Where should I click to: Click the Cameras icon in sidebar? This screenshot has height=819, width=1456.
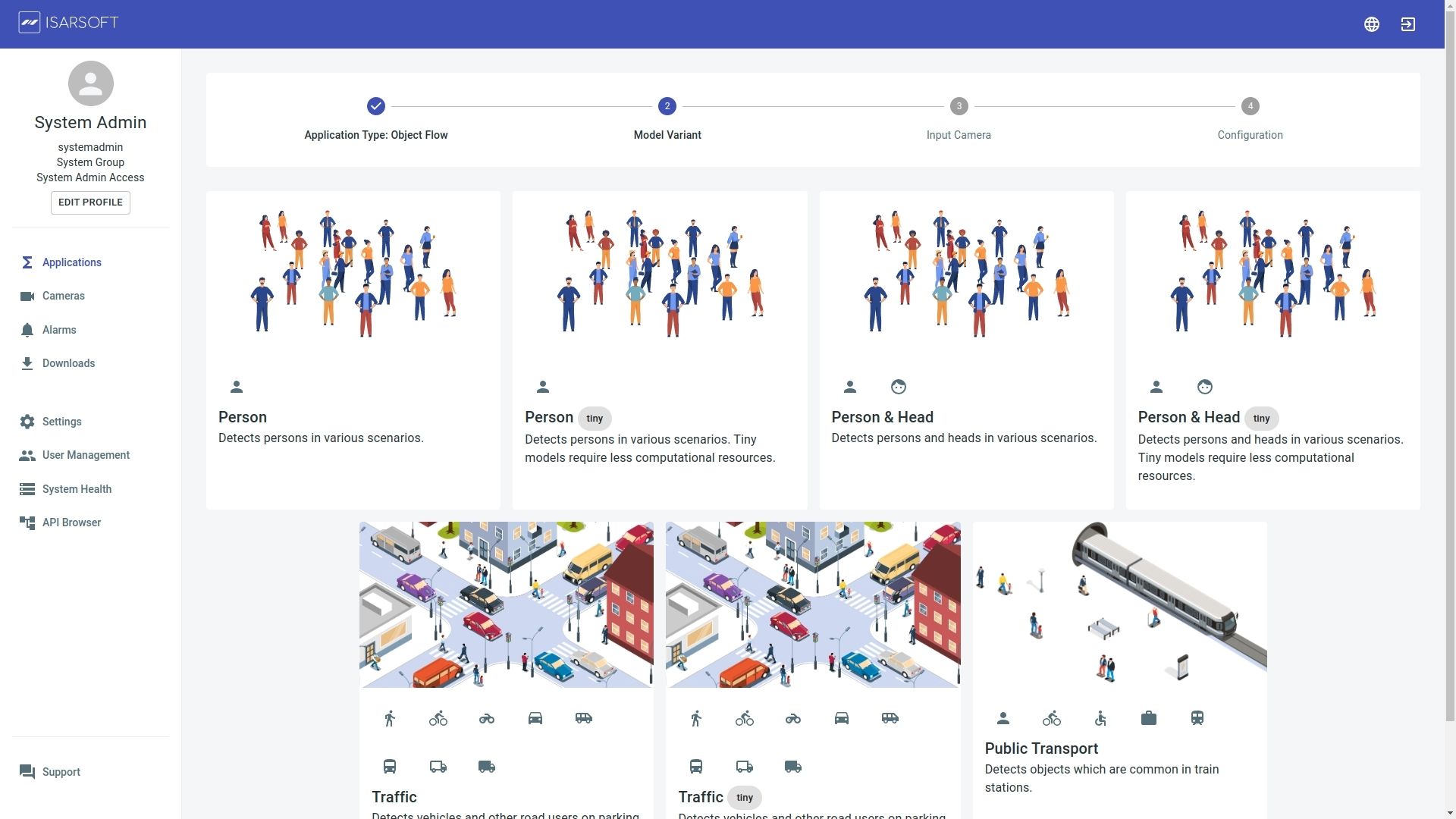coord(27,297)
